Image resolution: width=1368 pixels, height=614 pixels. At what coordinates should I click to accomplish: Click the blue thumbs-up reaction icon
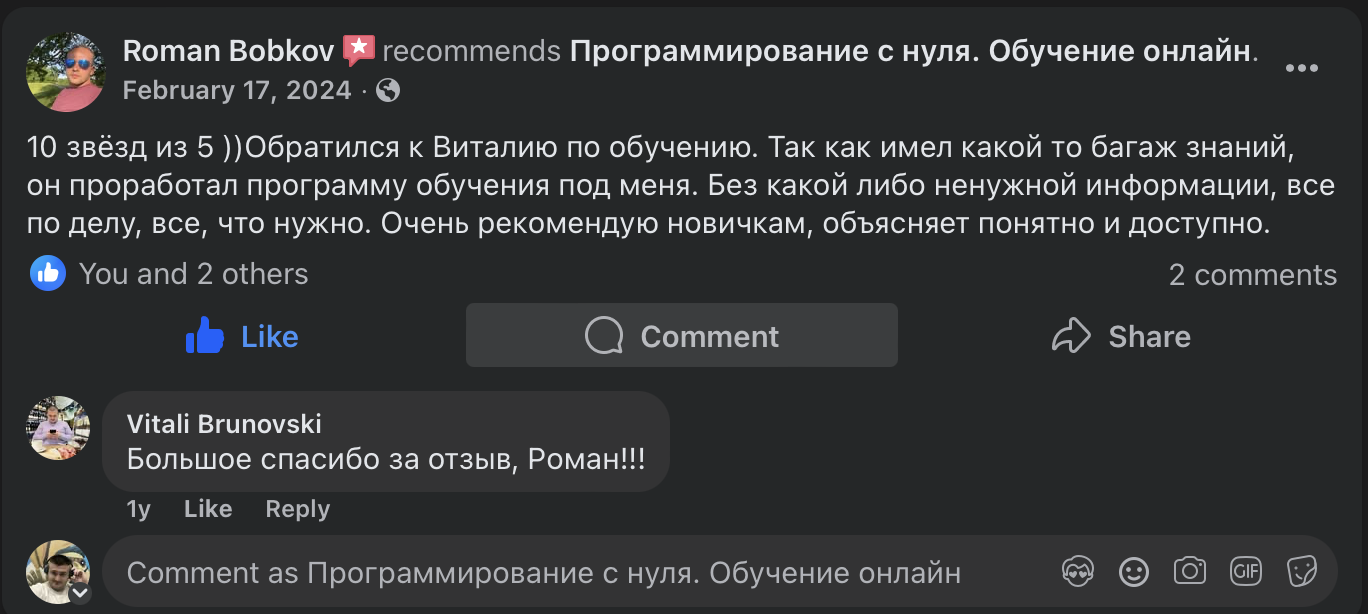point(46,273)
